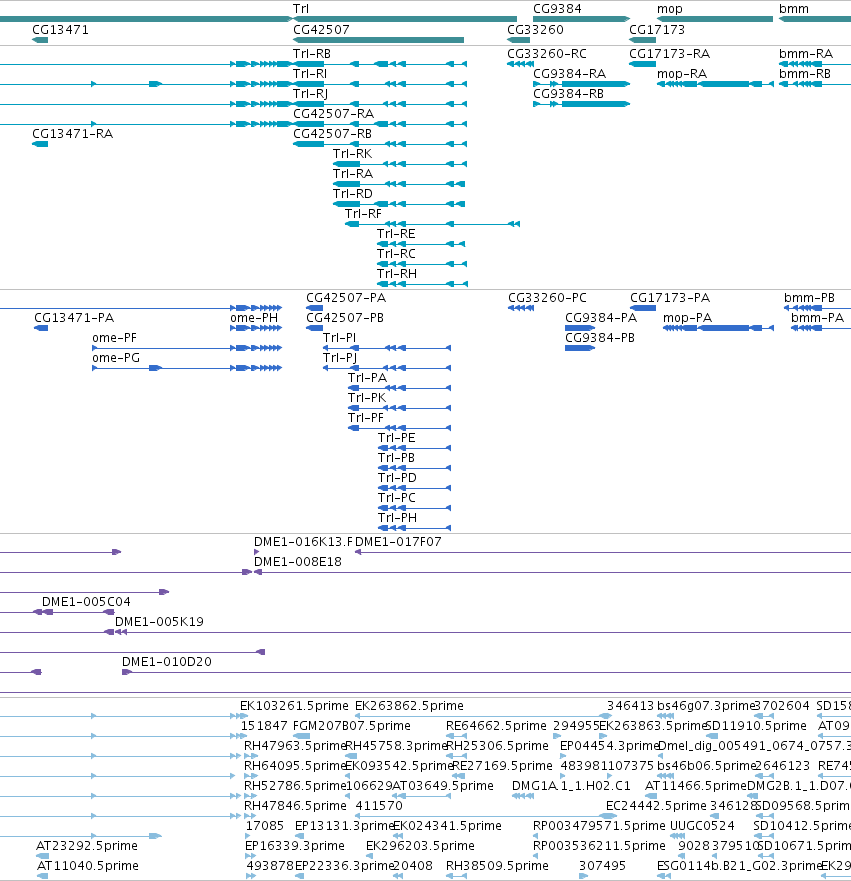Select transcript label Trl-RC
This screenshot has width=851, height=881.
(x=396, y=254)
